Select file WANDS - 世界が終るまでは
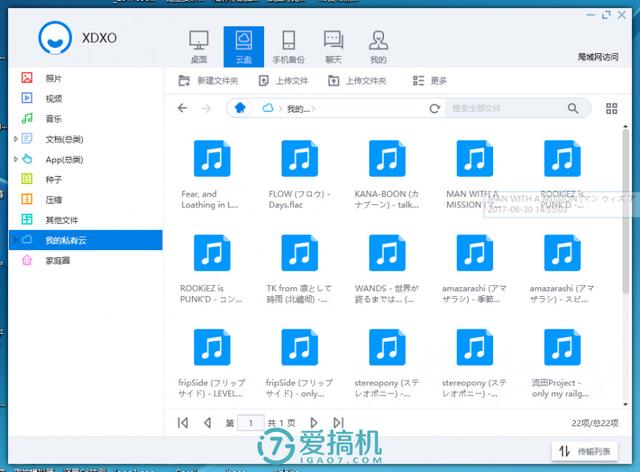This screenshot has width=640, height=472. pos(387,269)
